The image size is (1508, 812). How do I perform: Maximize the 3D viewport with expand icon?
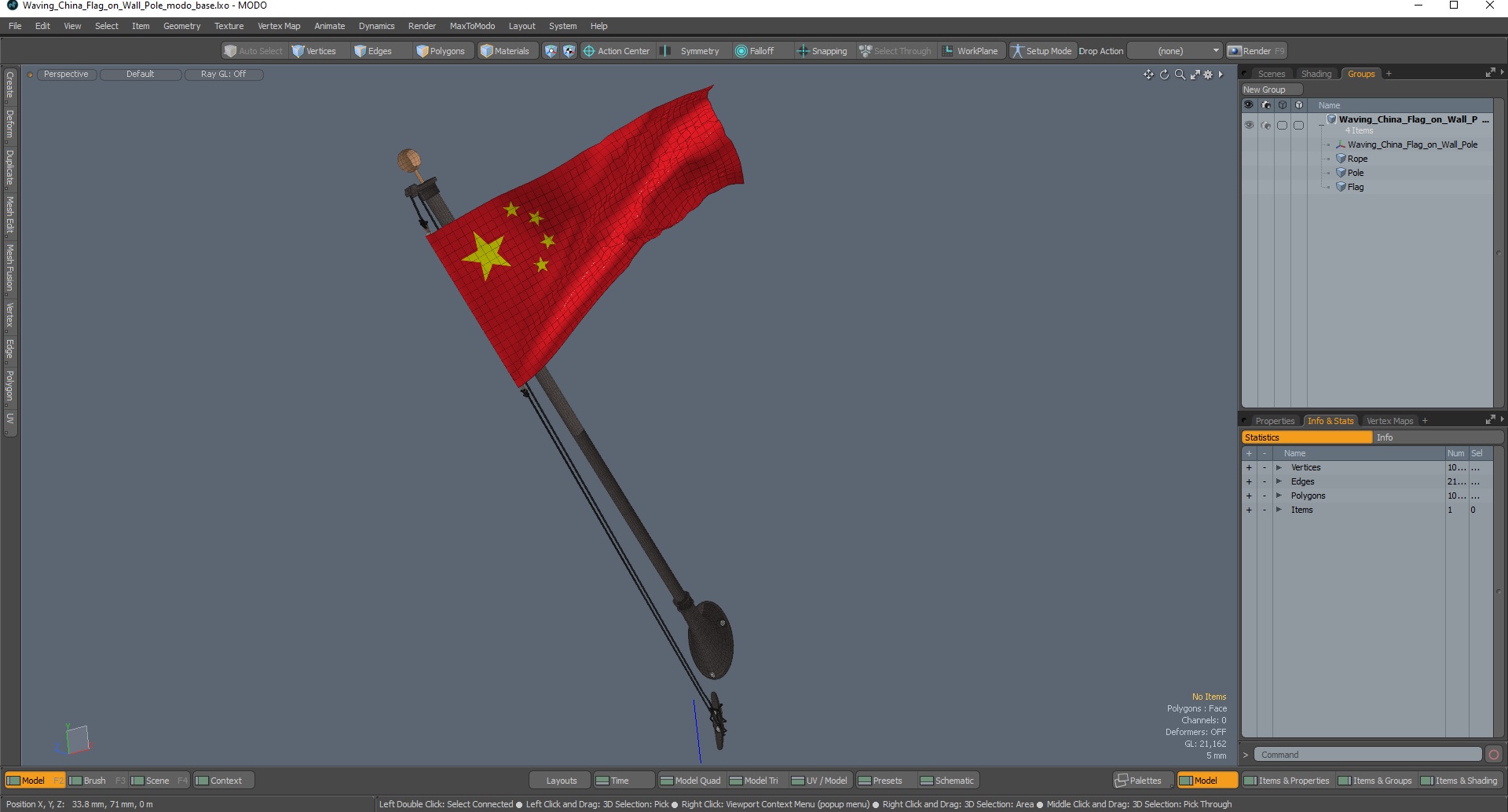click(1195, 75)
